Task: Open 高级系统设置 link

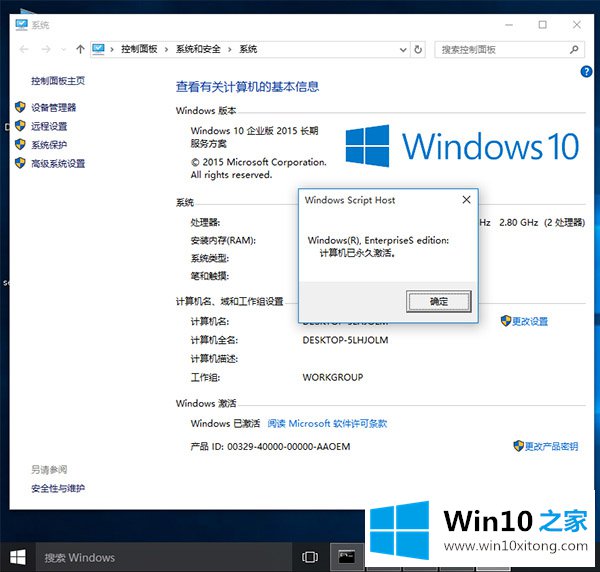Action: 58,163
